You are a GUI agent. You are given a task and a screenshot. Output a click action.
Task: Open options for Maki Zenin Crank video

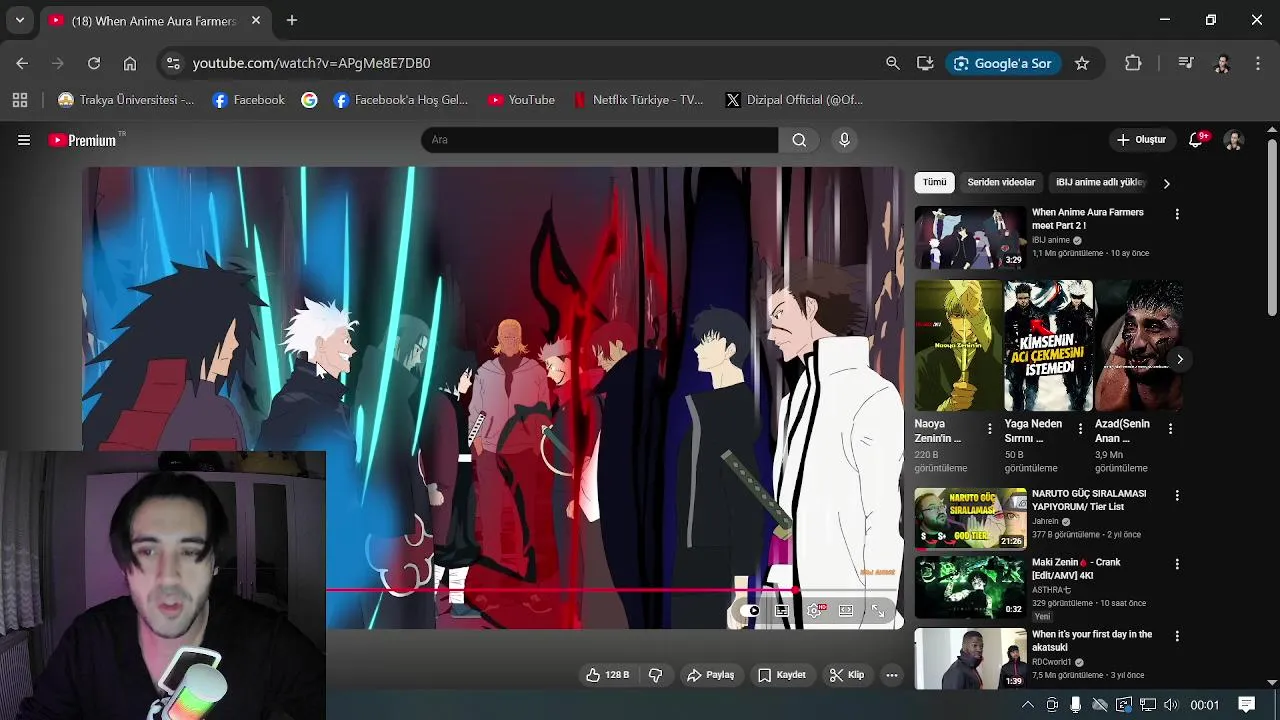pyautogui.click(x=1177, y=564)
